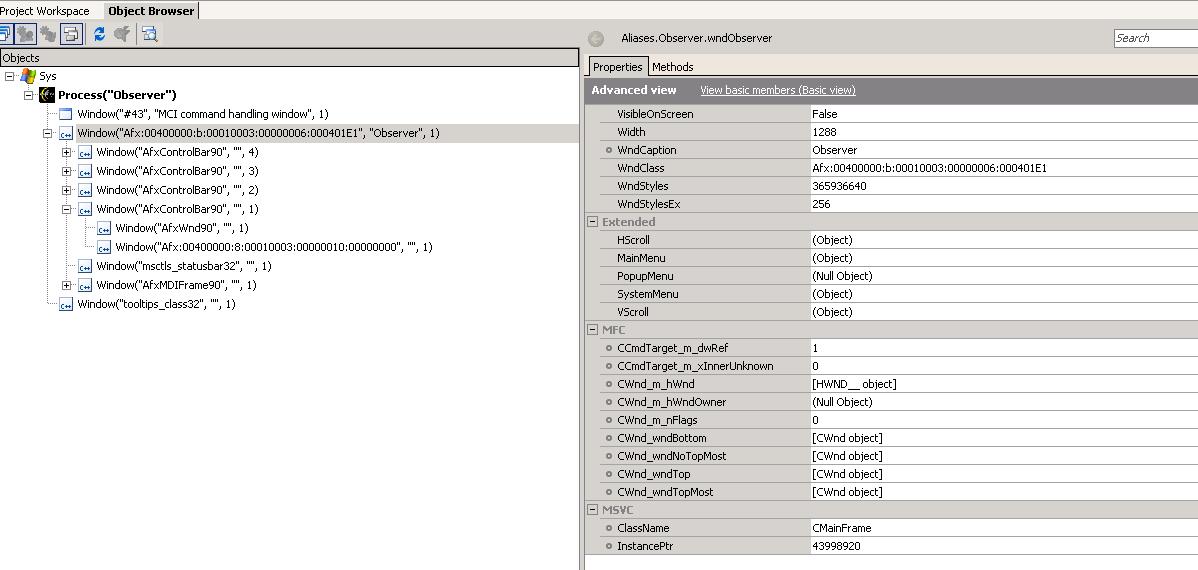Click the blue Refresh arrows toolbar icon
This screenshot has width=1198, height=570.
click(99, 34)
